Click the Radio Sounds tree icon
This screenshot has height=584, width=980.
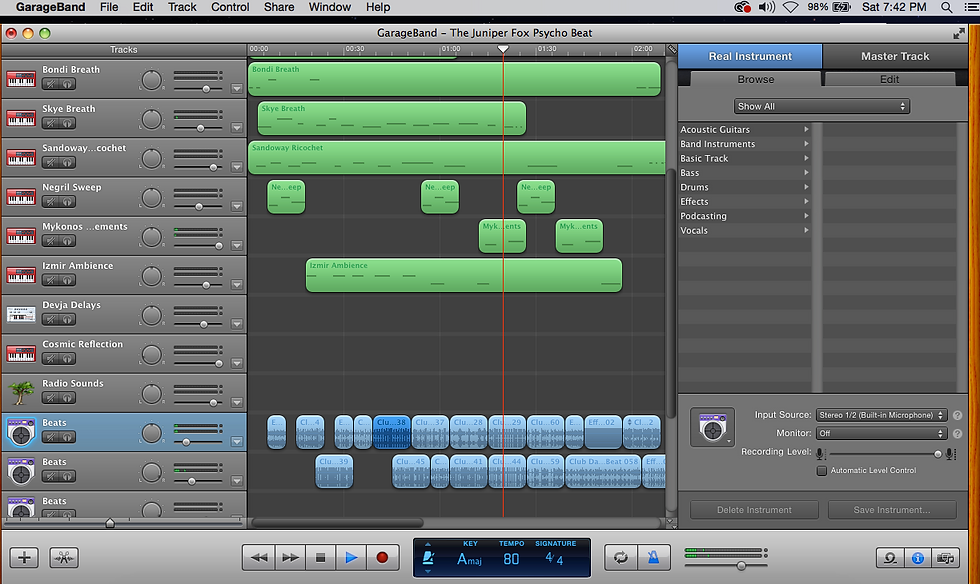(x=21, y=393)
